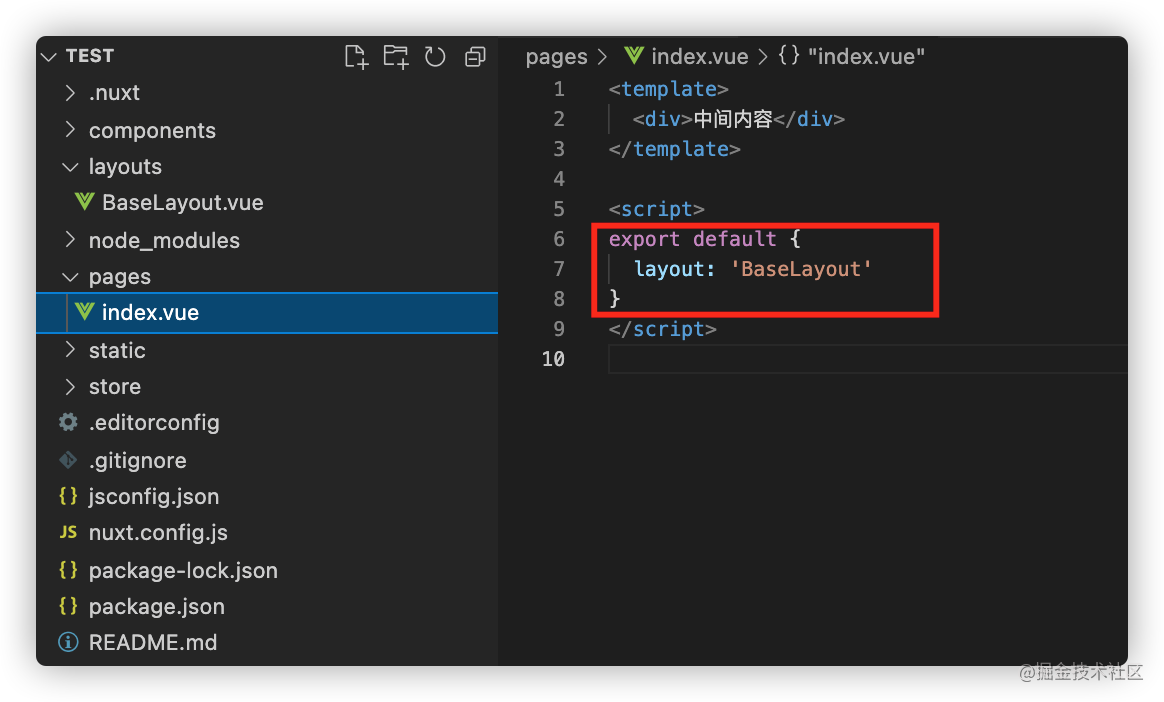Click the gear icon next to .editorconfig

(x=68, y=422)
